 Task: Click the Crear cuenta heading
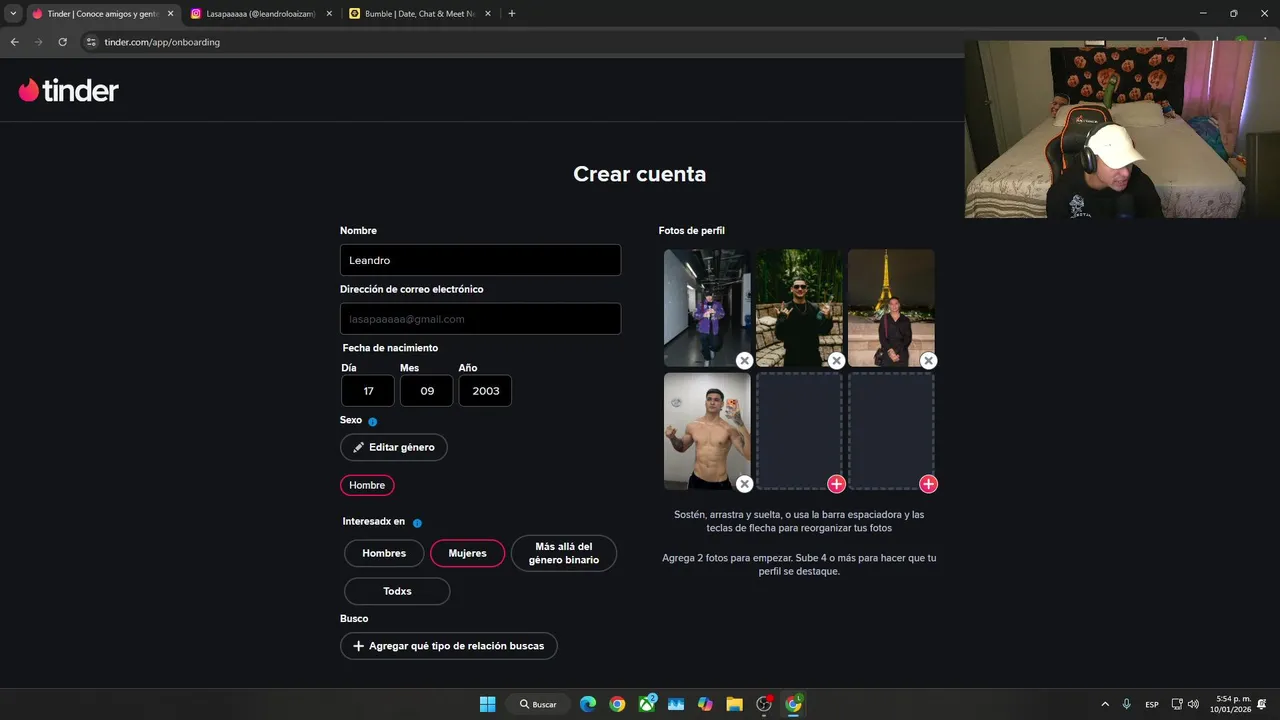coord(640,174)
